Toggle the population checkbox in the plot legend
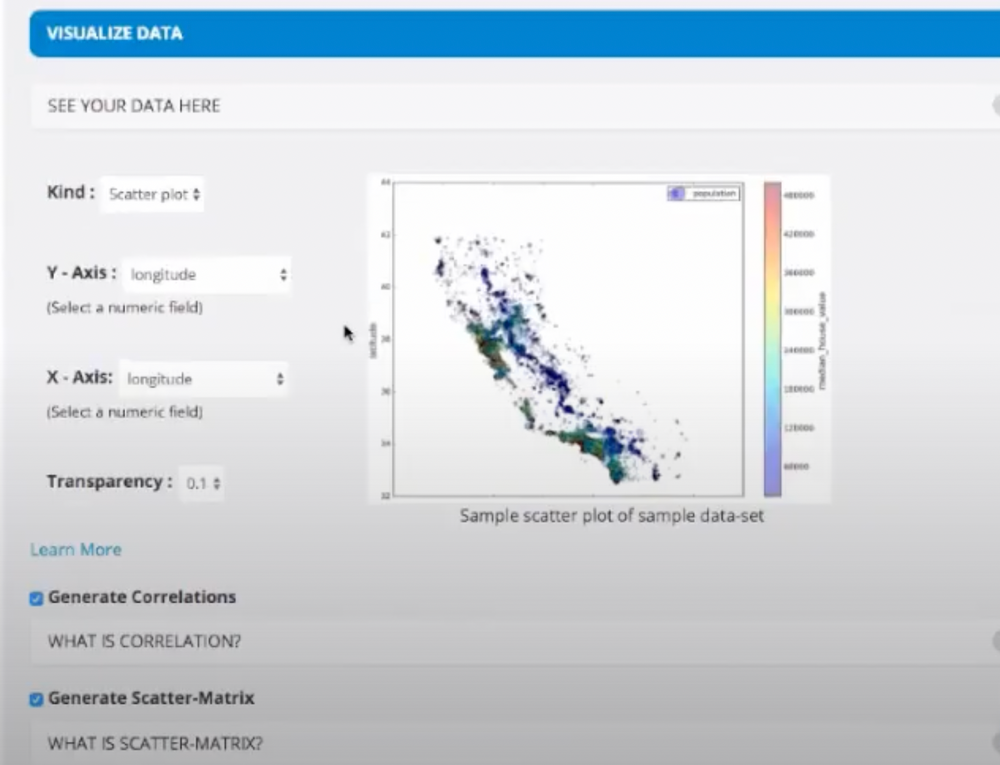Screen dimensions: 1000x765 tap(677, 194)
